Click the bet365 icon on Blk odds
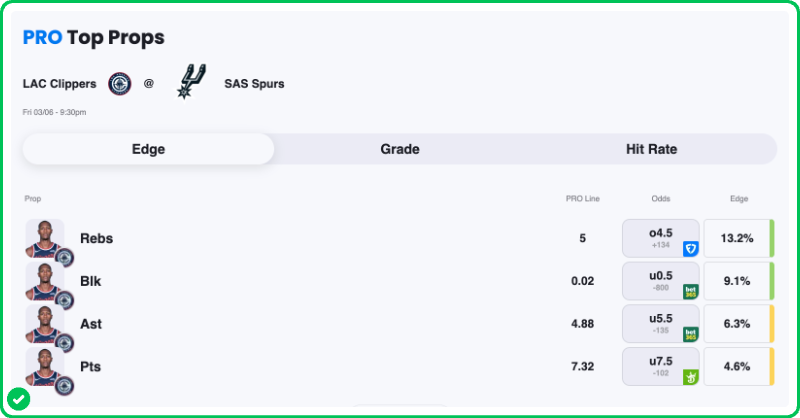 690,291
